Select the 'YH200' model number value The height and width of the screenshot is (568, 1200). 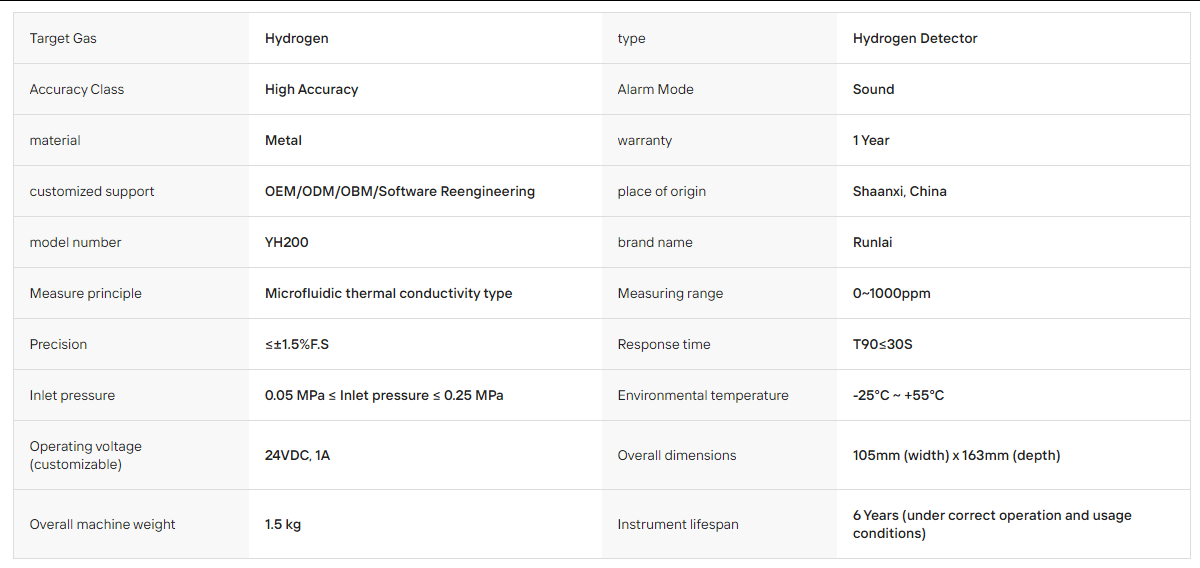287,243
